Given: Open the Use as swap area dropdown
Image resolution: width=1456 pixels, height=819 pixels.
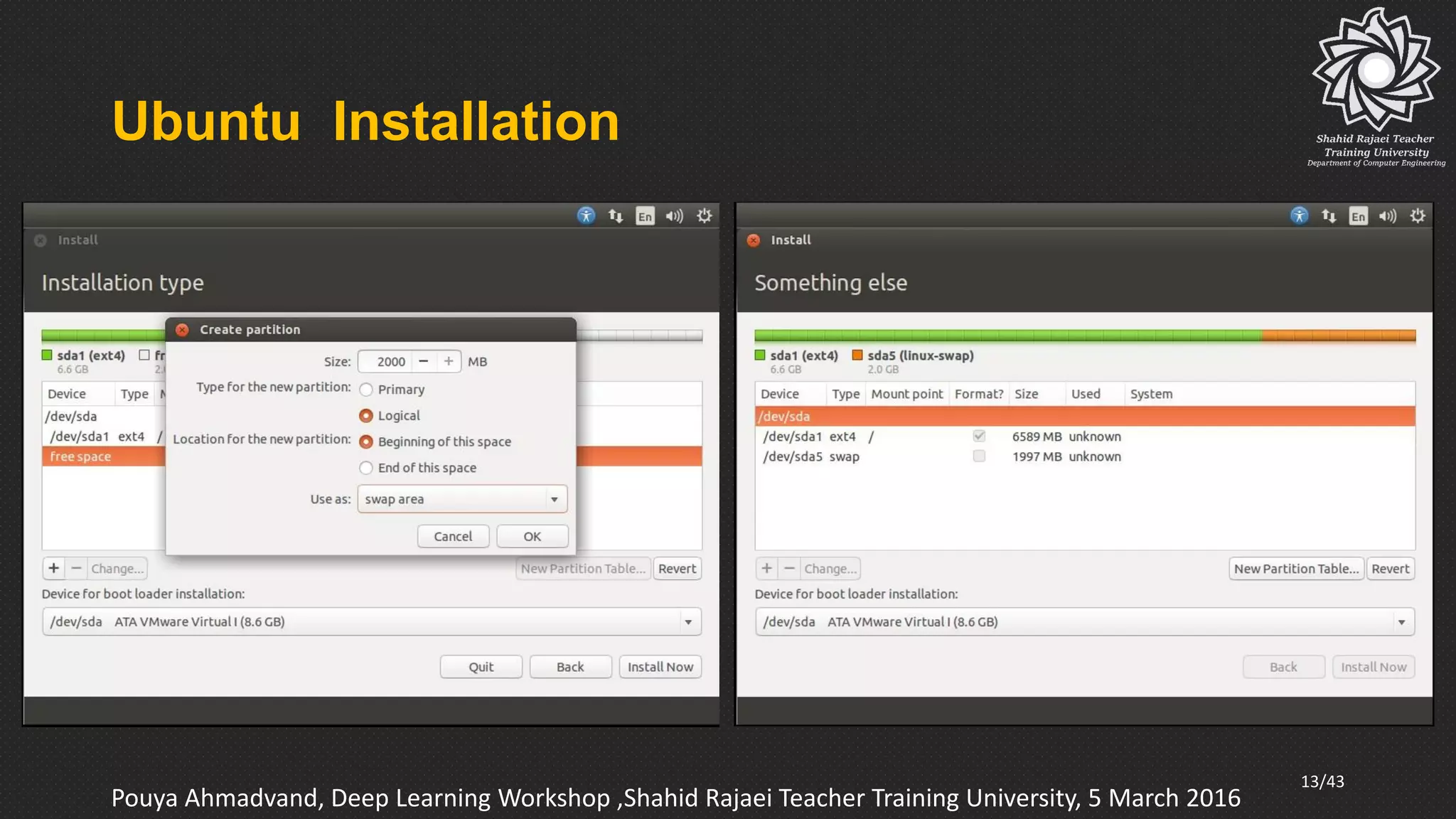Looking at the screenshot, I should (x=462, y=499).
